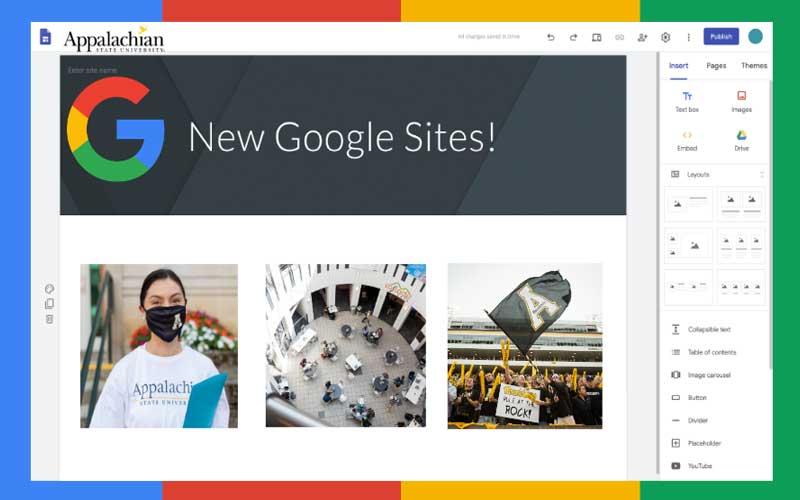Select the single image with text layout
This screenshot has width=800, height=500.
[688, 204]
